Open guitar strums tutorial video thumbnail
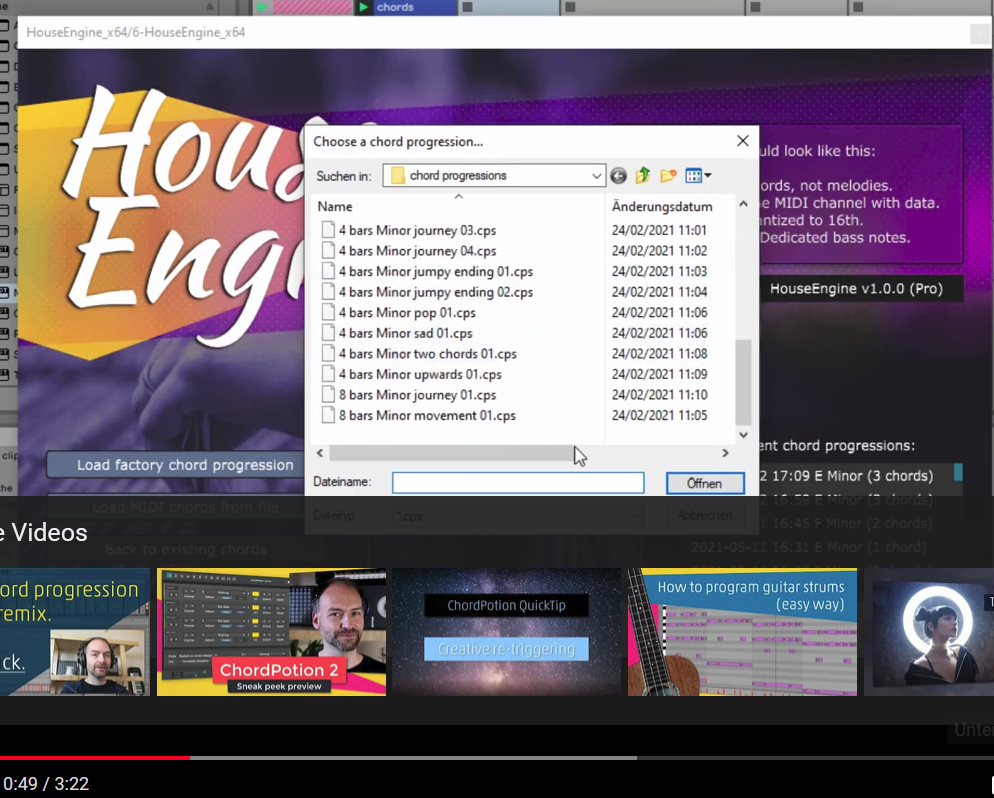Screen dimensions: 994x798 coord(742,632)
